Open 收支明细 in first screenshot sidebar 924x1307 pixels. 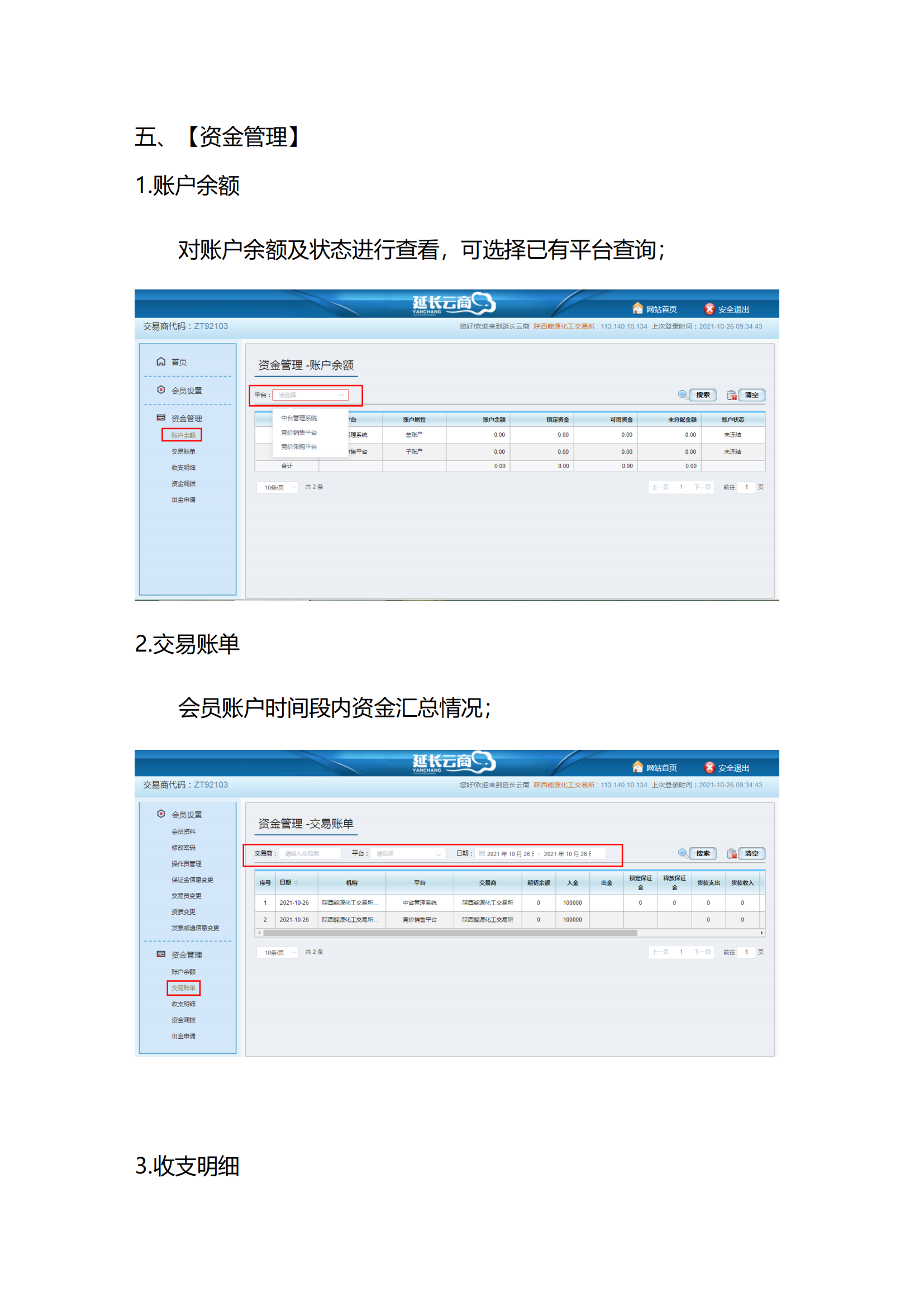point(183,467)
